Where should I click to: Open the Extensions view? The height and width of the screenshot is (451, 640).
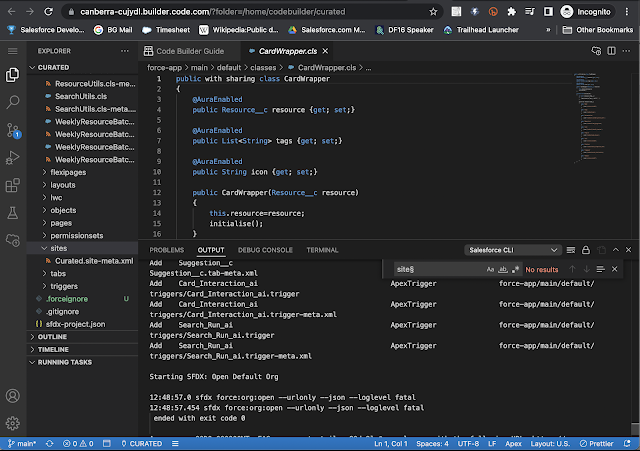13,185
